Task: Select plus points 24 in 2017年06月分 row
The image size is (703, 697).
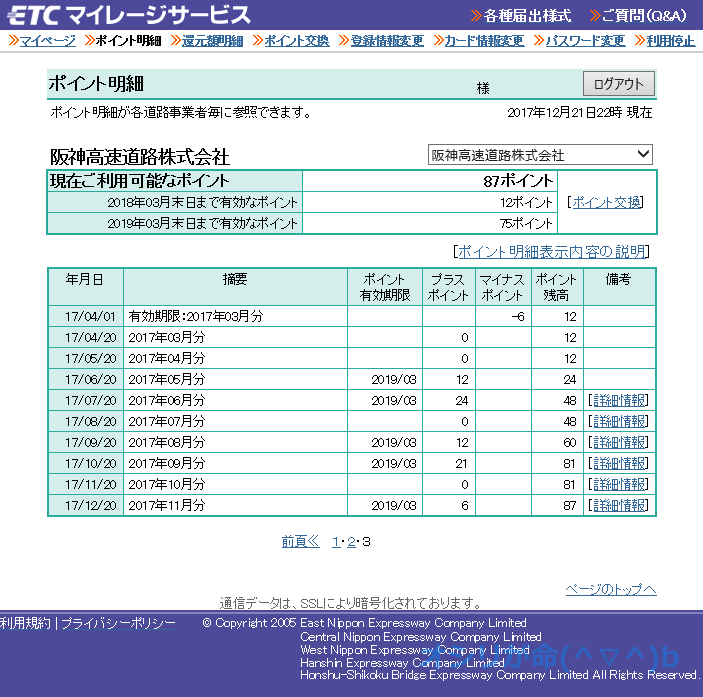Action: [462, 400]
